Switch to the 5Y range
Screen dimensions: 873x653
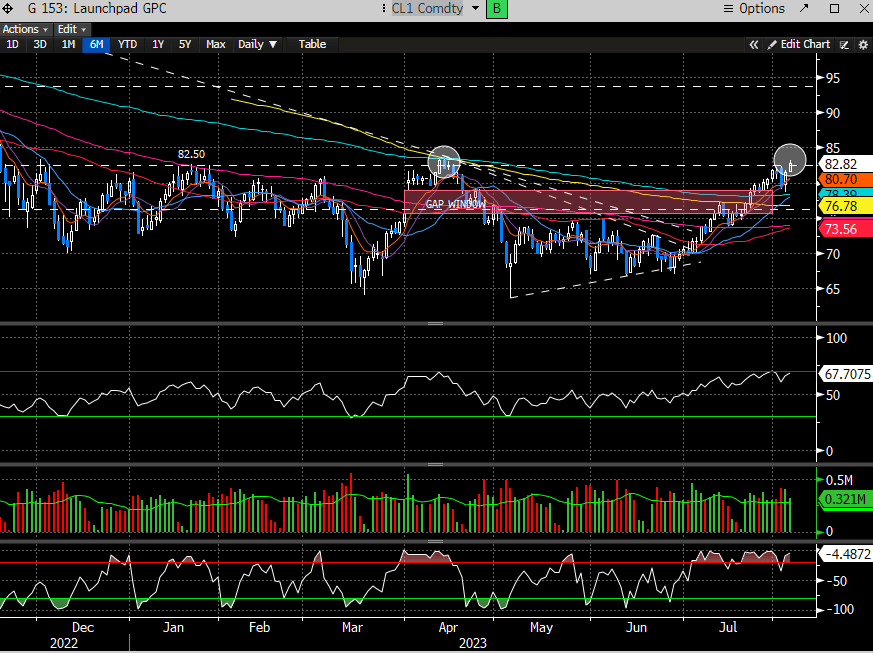tap(185, 45)
